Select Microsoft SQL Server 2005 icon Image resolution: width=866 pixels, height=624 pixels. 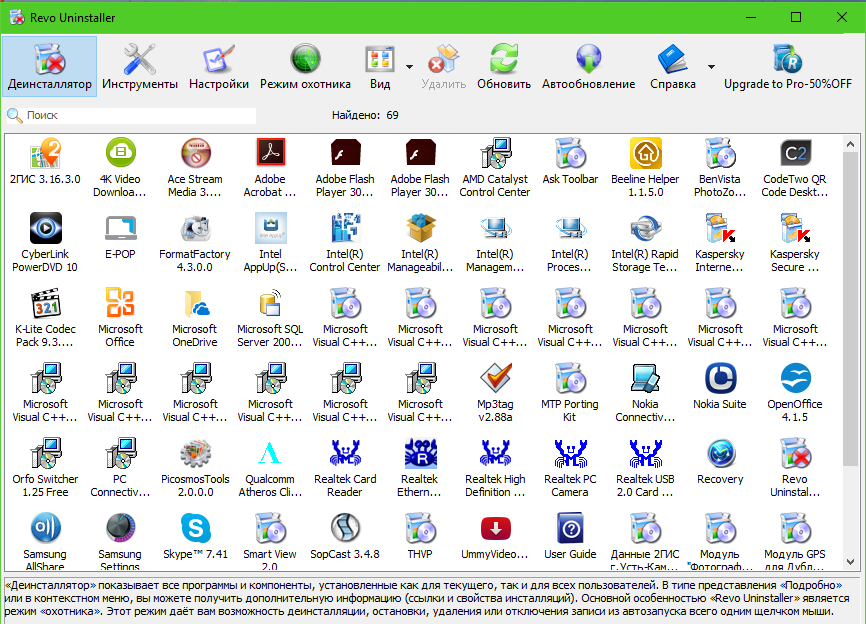tap(271, 303)
